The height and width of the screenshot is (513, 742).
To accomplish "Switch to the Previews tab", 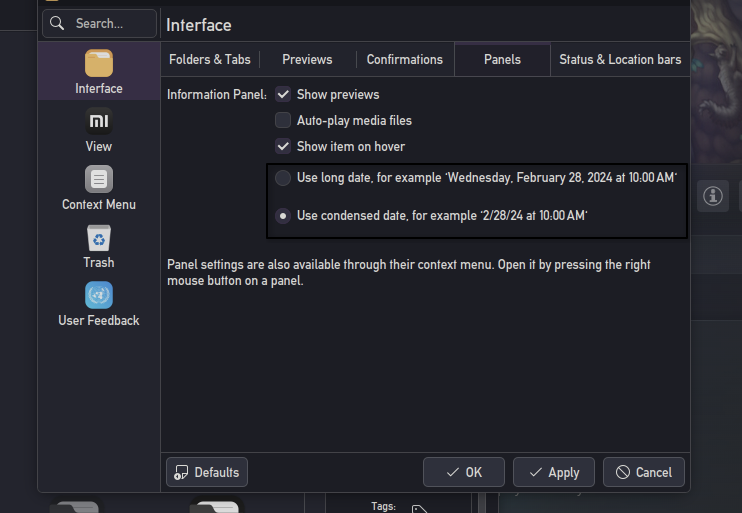I will pyautogui.click(x=307, y=60).
